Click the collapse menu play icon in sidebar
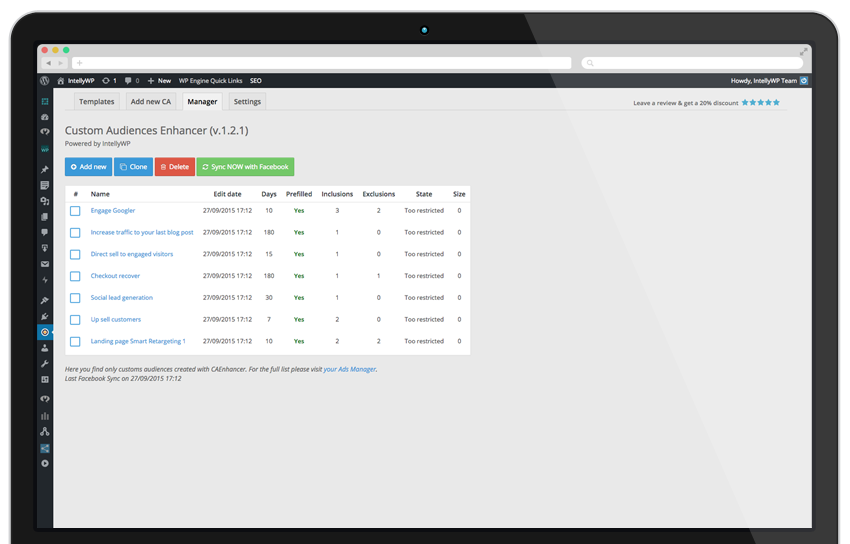The image size is (850, 544). (x=45, y=463)
